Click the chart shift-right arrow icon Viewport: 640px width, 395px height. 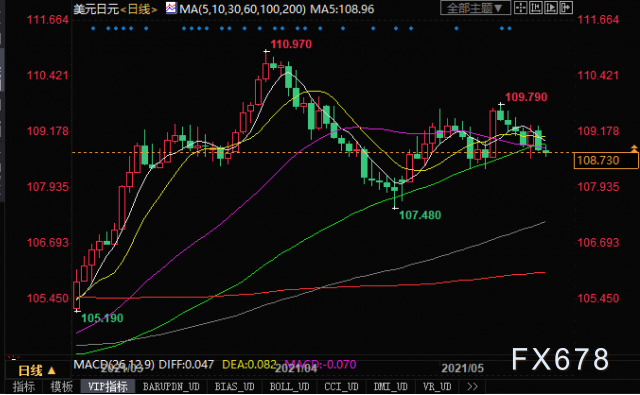[x=566, y=8]
